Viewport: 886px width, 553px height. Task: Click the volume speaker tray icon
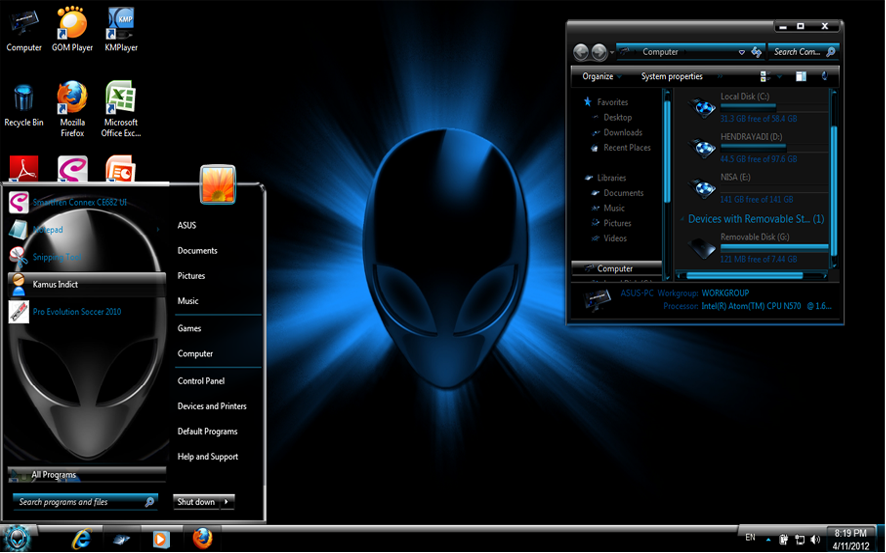[815, 539]
